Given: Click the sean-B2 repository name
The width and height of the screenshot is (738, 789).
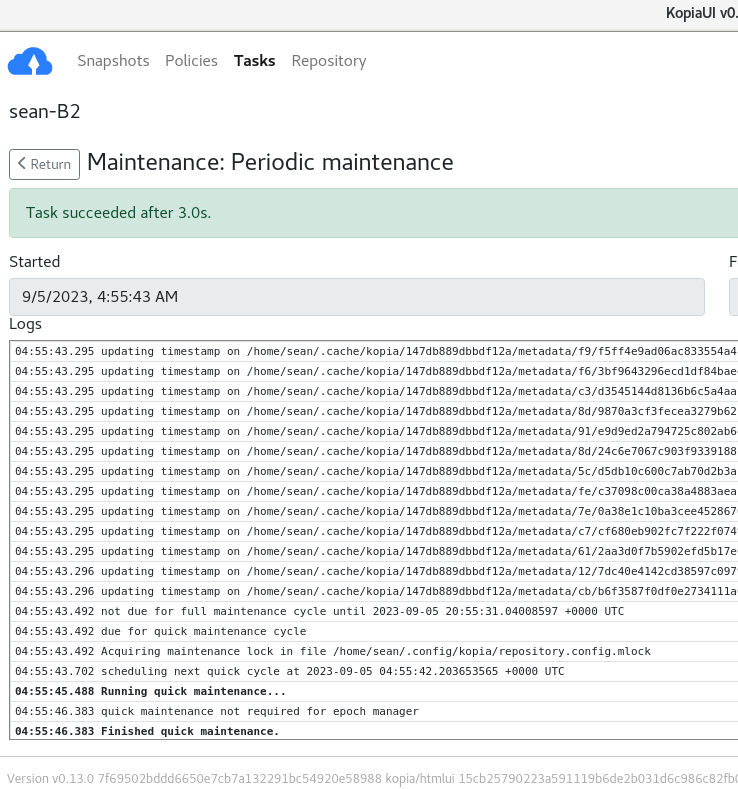Looking at the screenshot, I should click(45, 112).
